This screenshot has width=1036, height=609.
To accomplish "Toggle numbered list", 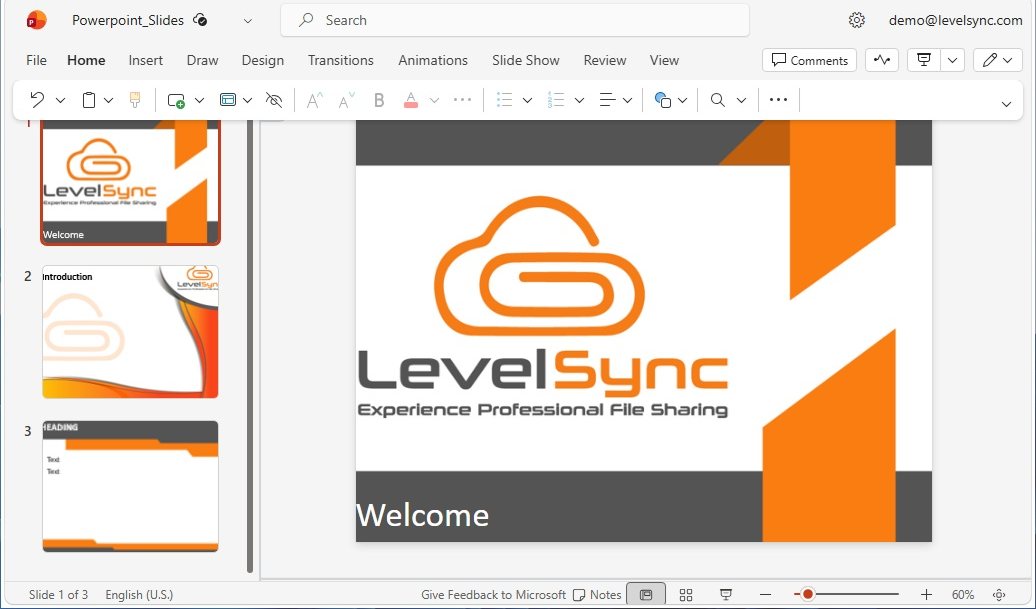I will pyautogui.click(x=556, y=100).
